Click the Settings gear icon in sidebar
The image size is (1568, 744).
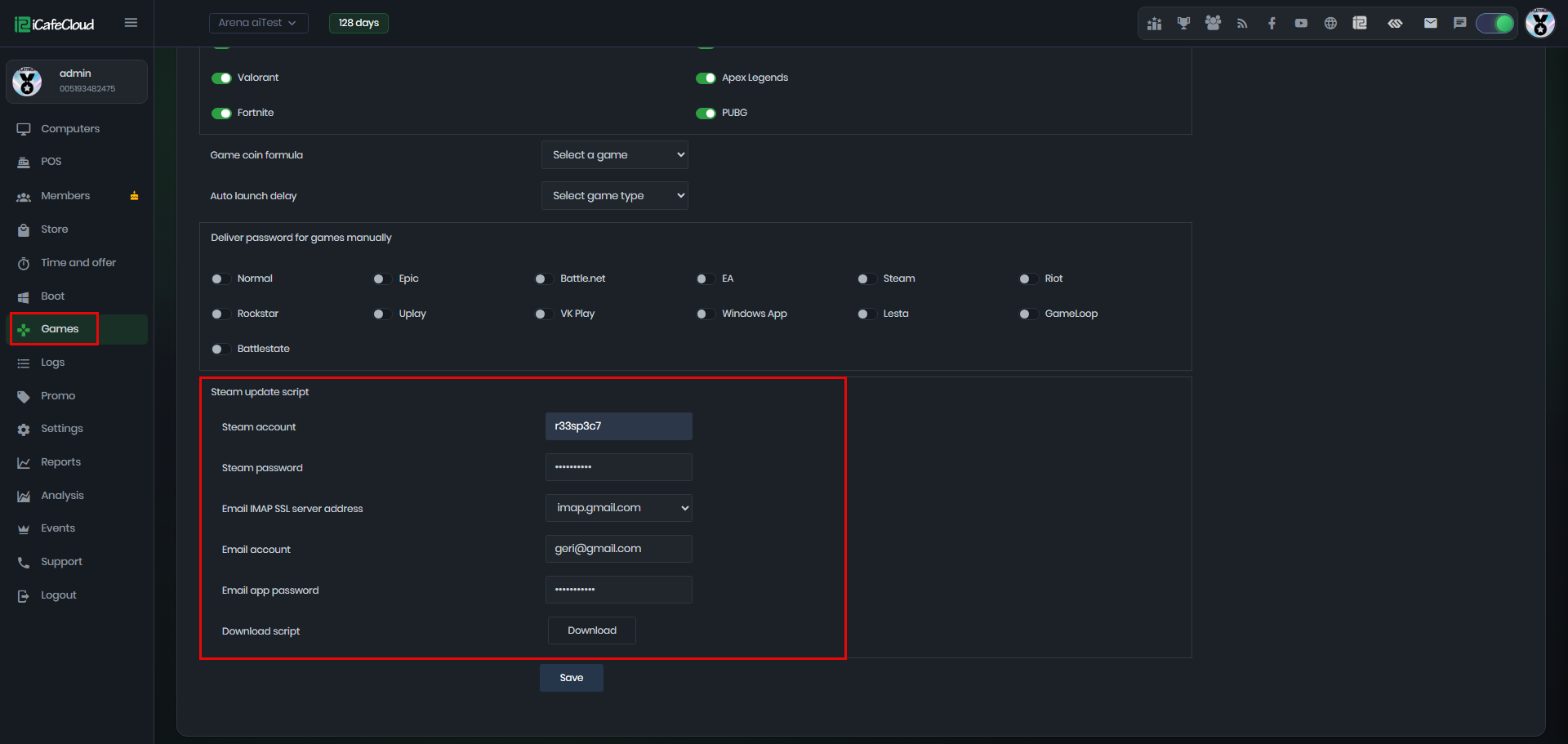click(x=24, y=429)
